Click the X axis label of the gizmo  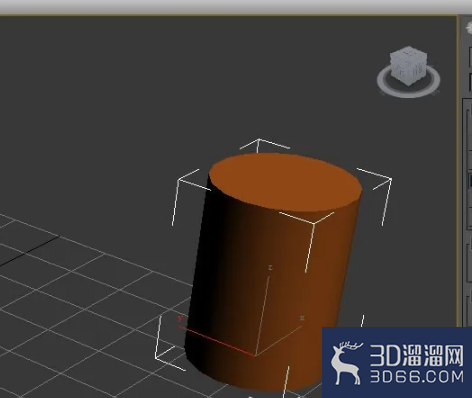point(302,318)
